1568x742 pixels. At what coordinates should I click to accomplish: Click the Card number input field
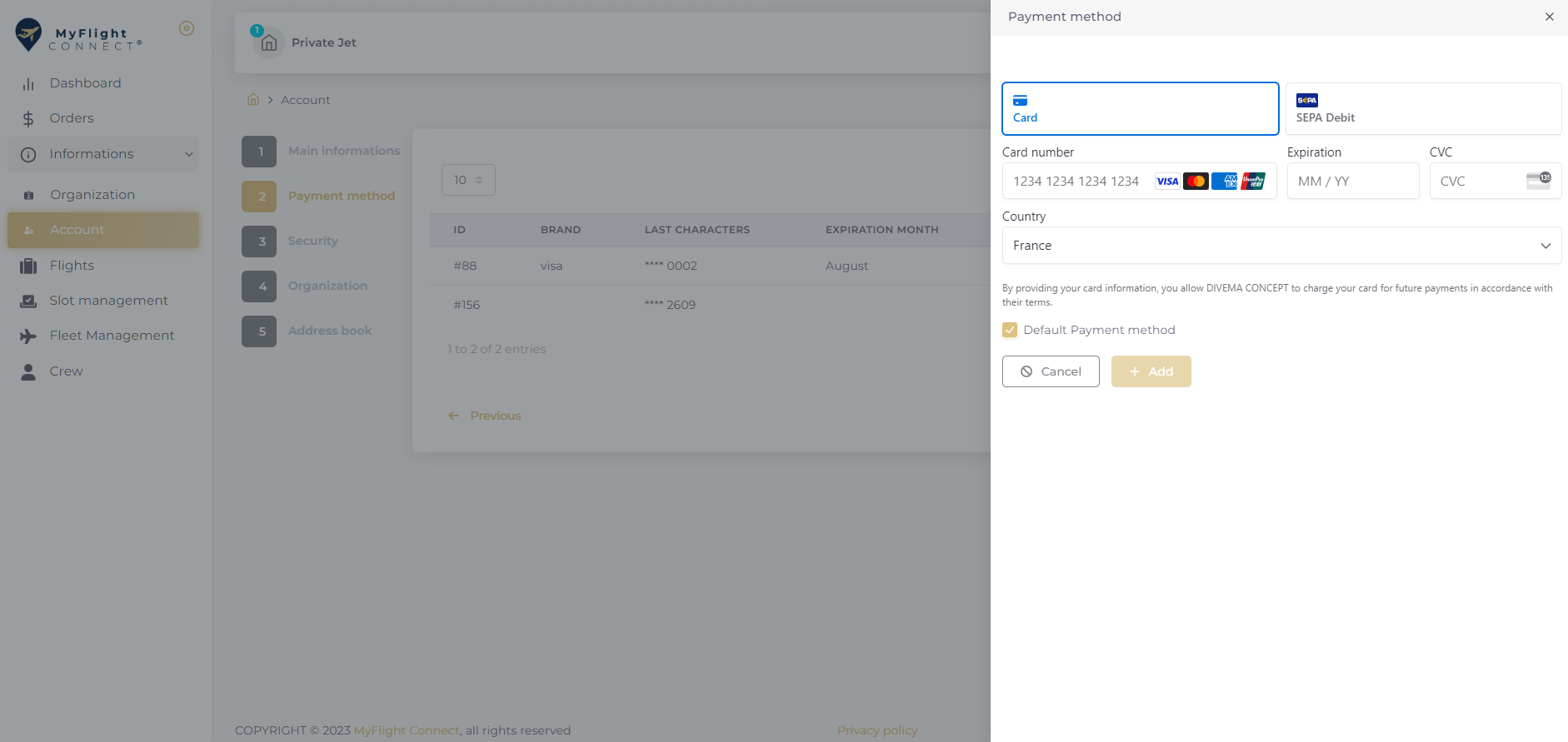point(1078,182)
